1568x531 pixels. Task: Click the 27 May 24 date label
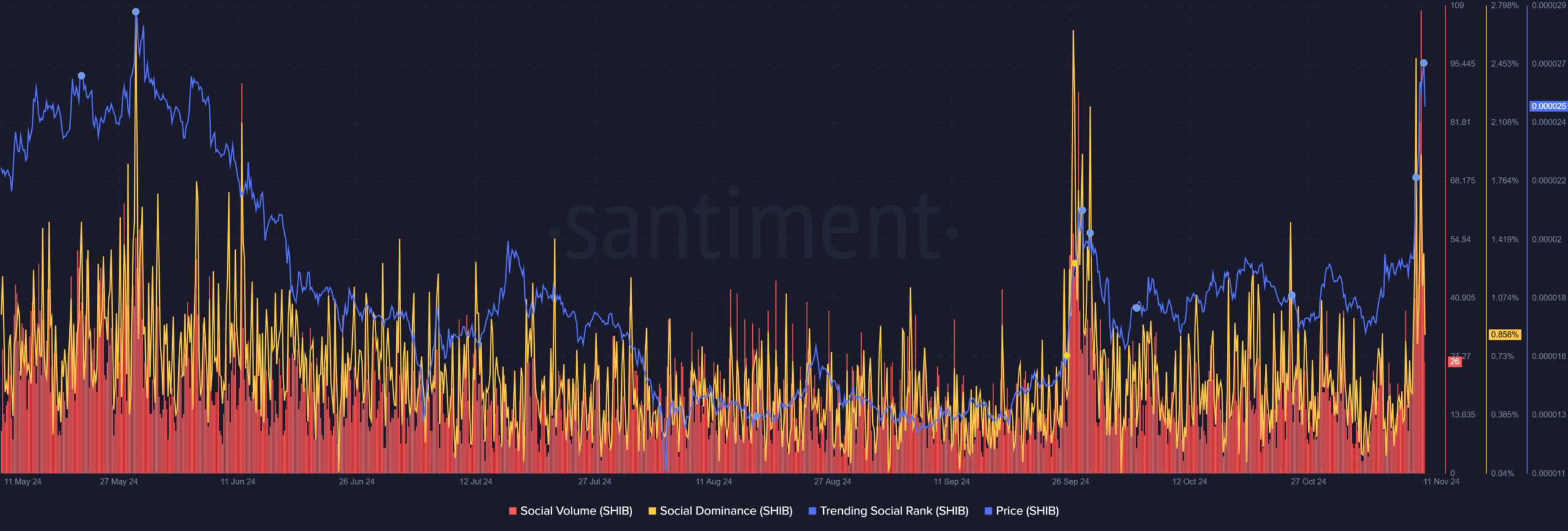point(119,481)
